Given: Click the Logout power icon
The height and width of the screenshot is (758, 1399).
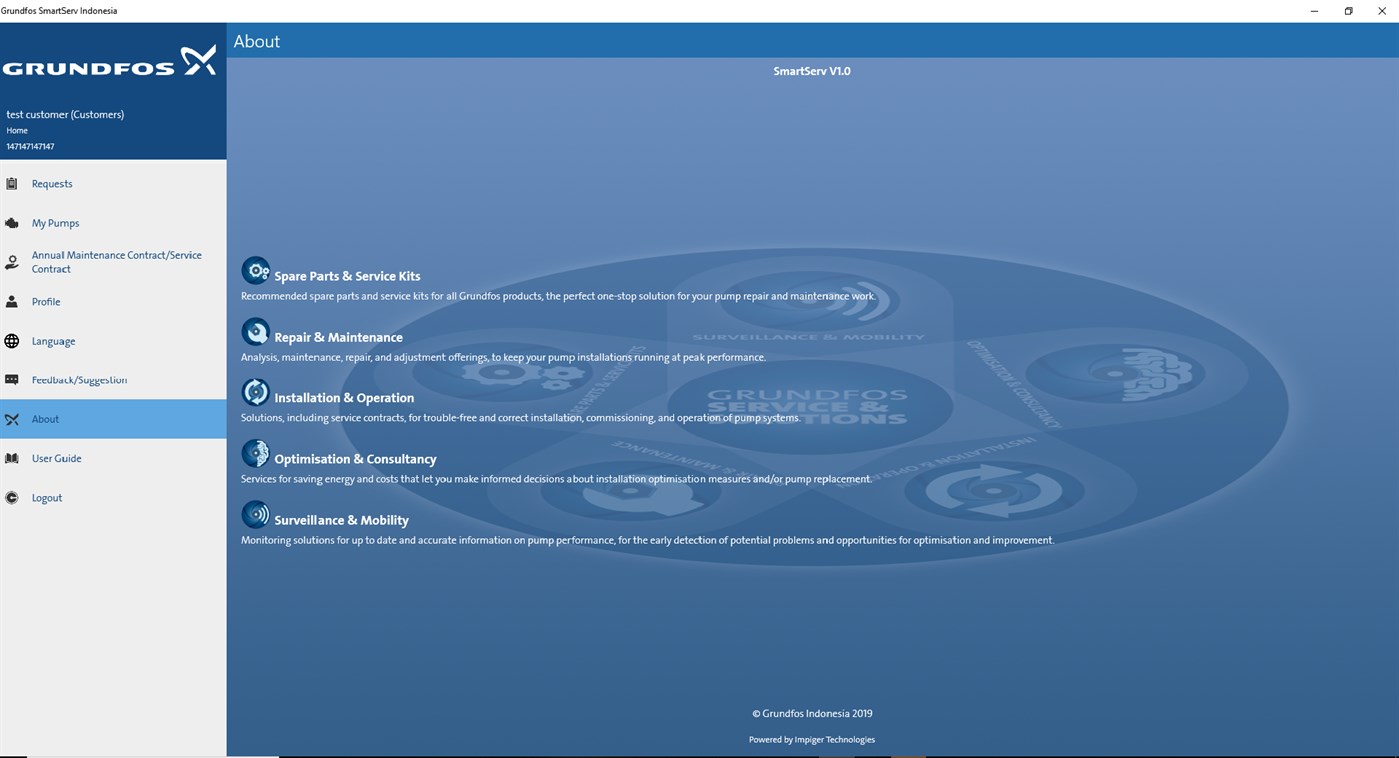Looking at the screenshot, I should pos(11,497).
